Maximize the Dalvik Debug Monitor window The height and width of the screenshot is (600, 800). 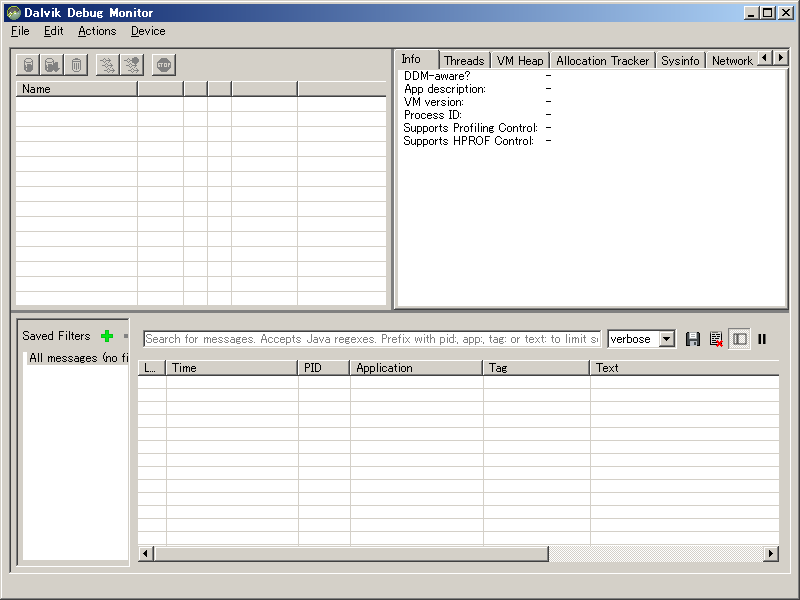pos(768,13)
